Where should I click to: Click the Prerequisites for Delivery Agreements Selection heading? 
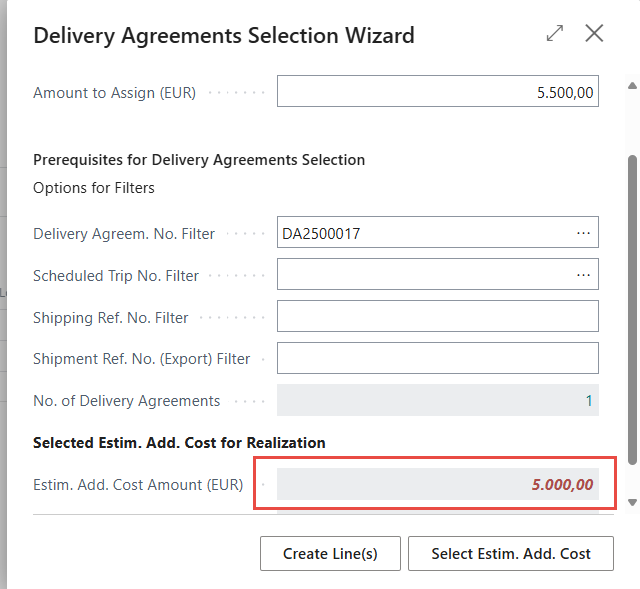[x=199, y=159]
